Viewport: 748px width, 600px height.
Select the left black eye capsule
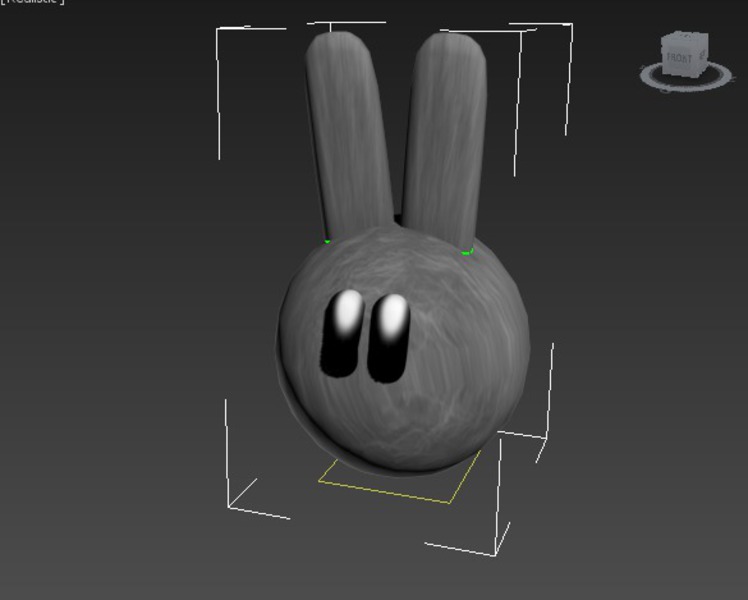(342, 333)
